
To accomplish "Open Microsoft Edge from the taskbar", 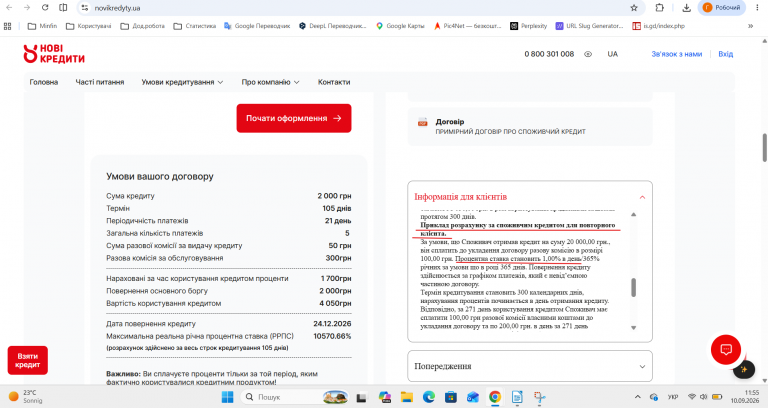I will 429,397.
